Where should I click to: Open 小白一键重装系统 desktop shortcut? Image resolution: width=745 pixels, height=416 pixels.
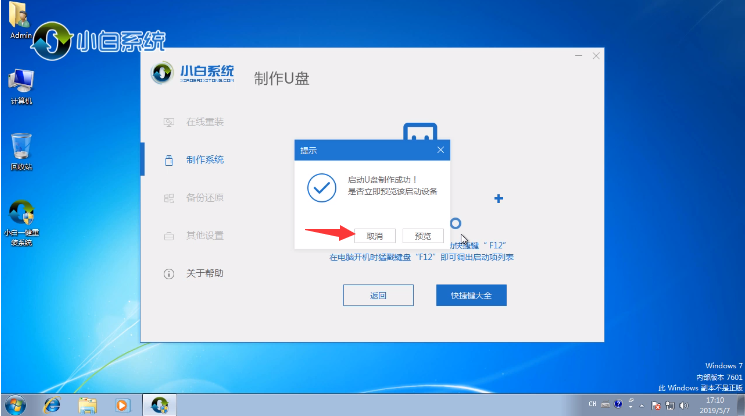coord(21,223)
